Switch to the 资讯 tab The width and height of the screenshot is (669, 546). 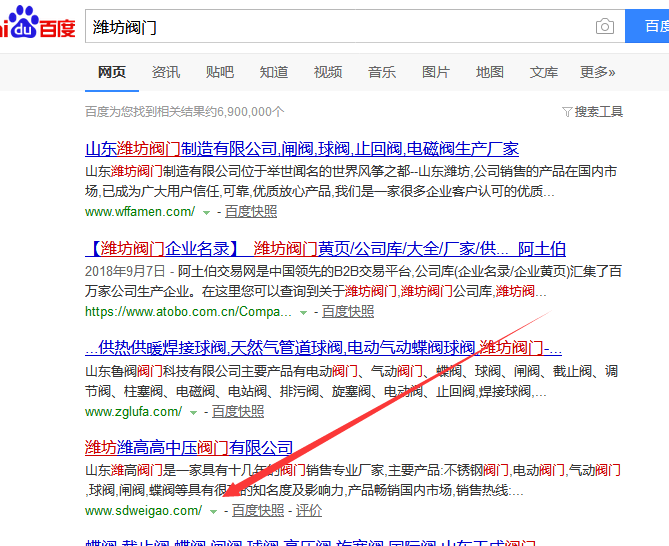166,72
